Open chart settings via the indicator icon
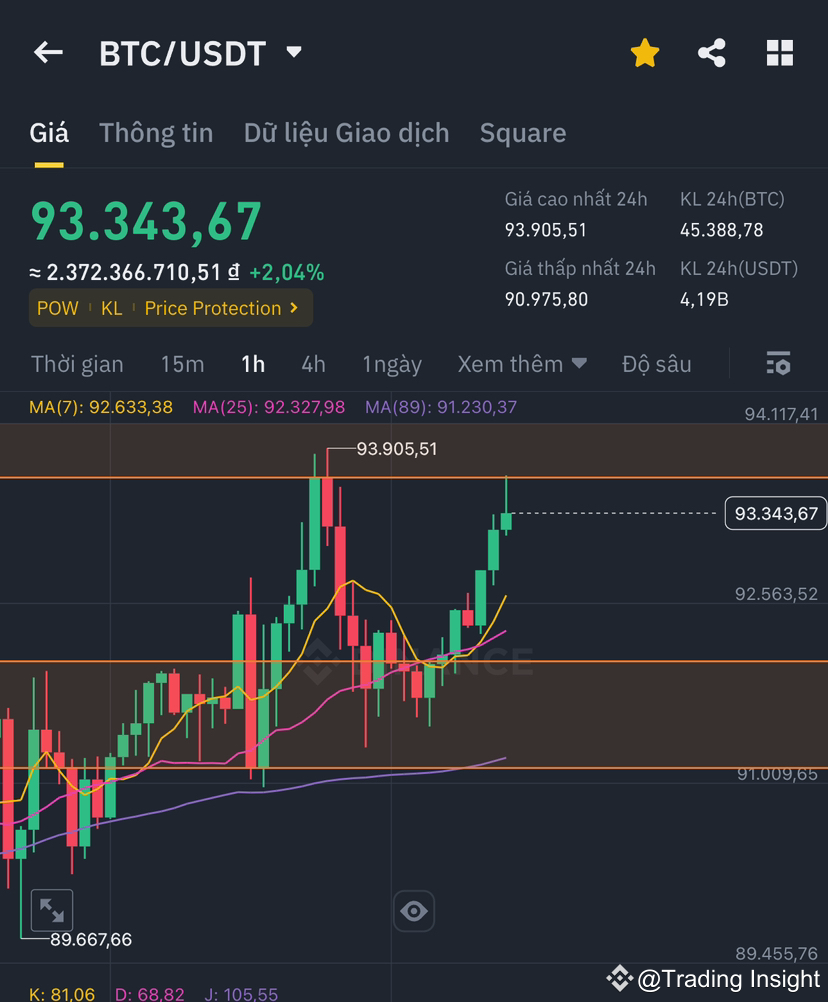 click(778, 364)
